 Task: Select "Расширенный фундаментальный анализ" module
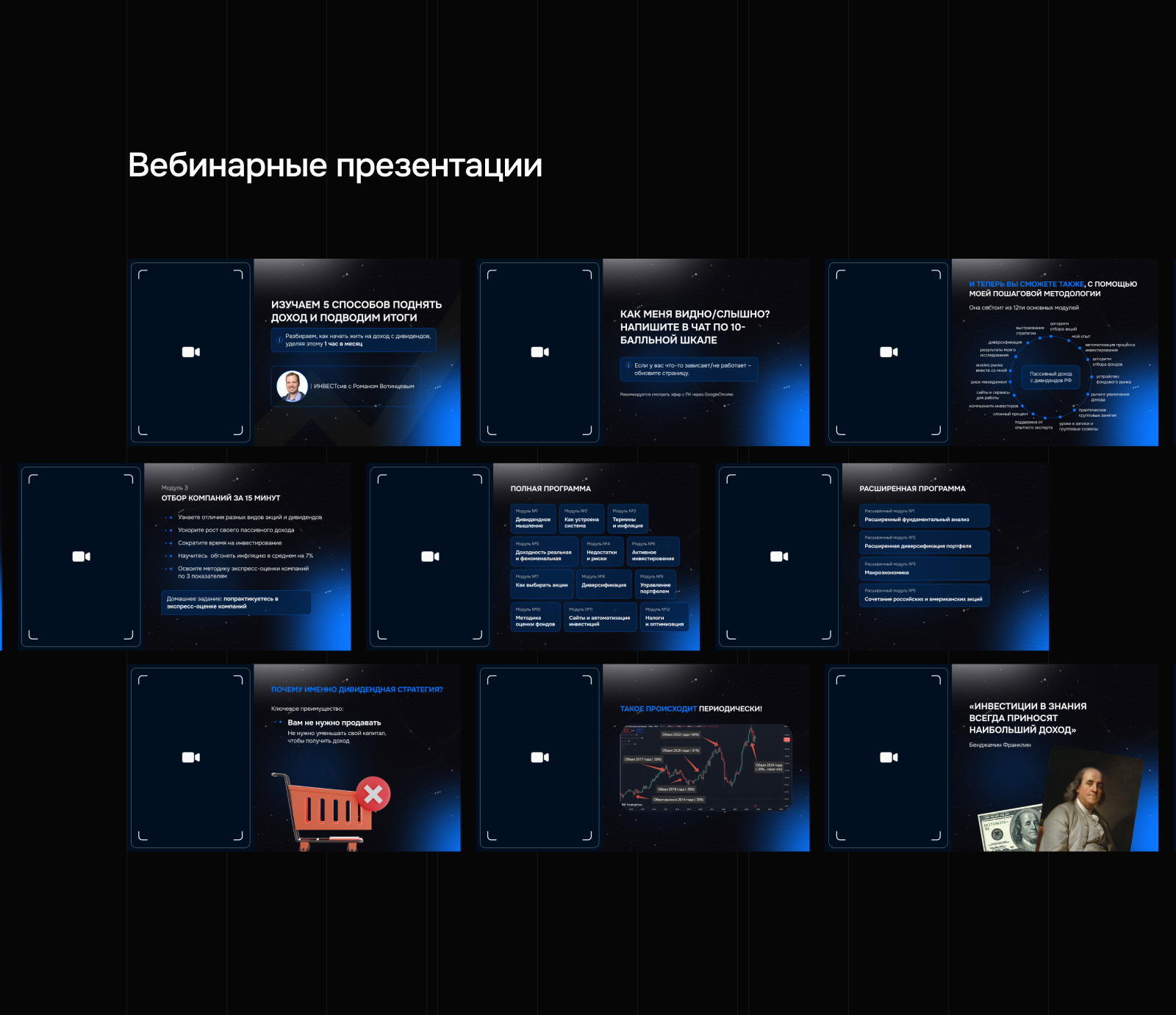[x=925, y=517]
